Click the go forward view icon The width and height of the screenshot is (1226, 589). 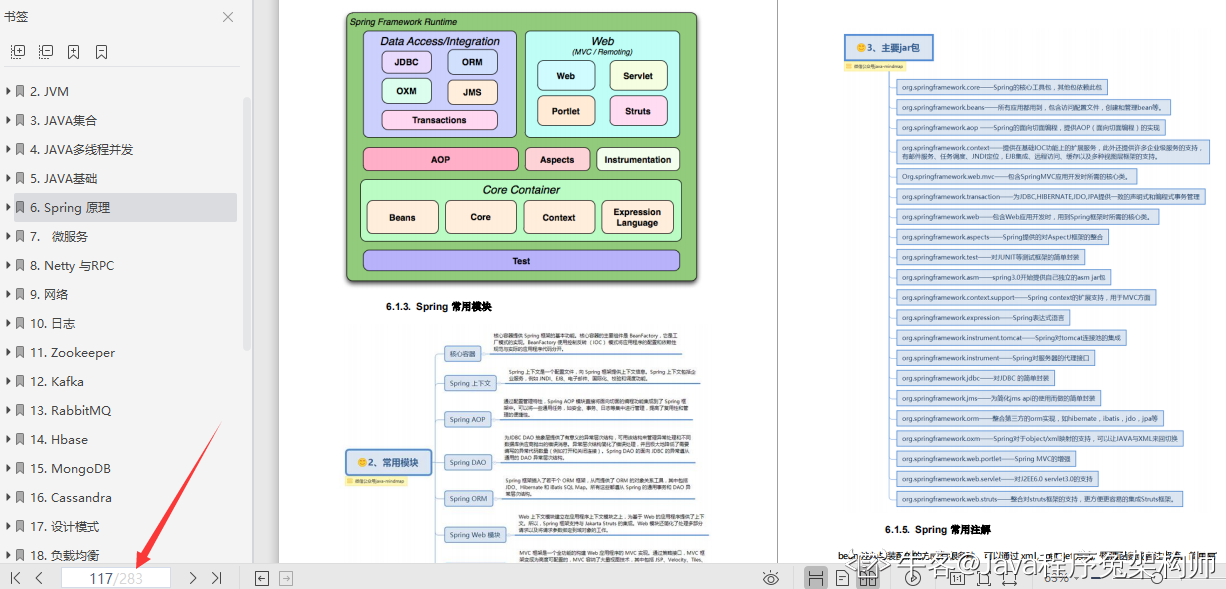coord(286,578)
